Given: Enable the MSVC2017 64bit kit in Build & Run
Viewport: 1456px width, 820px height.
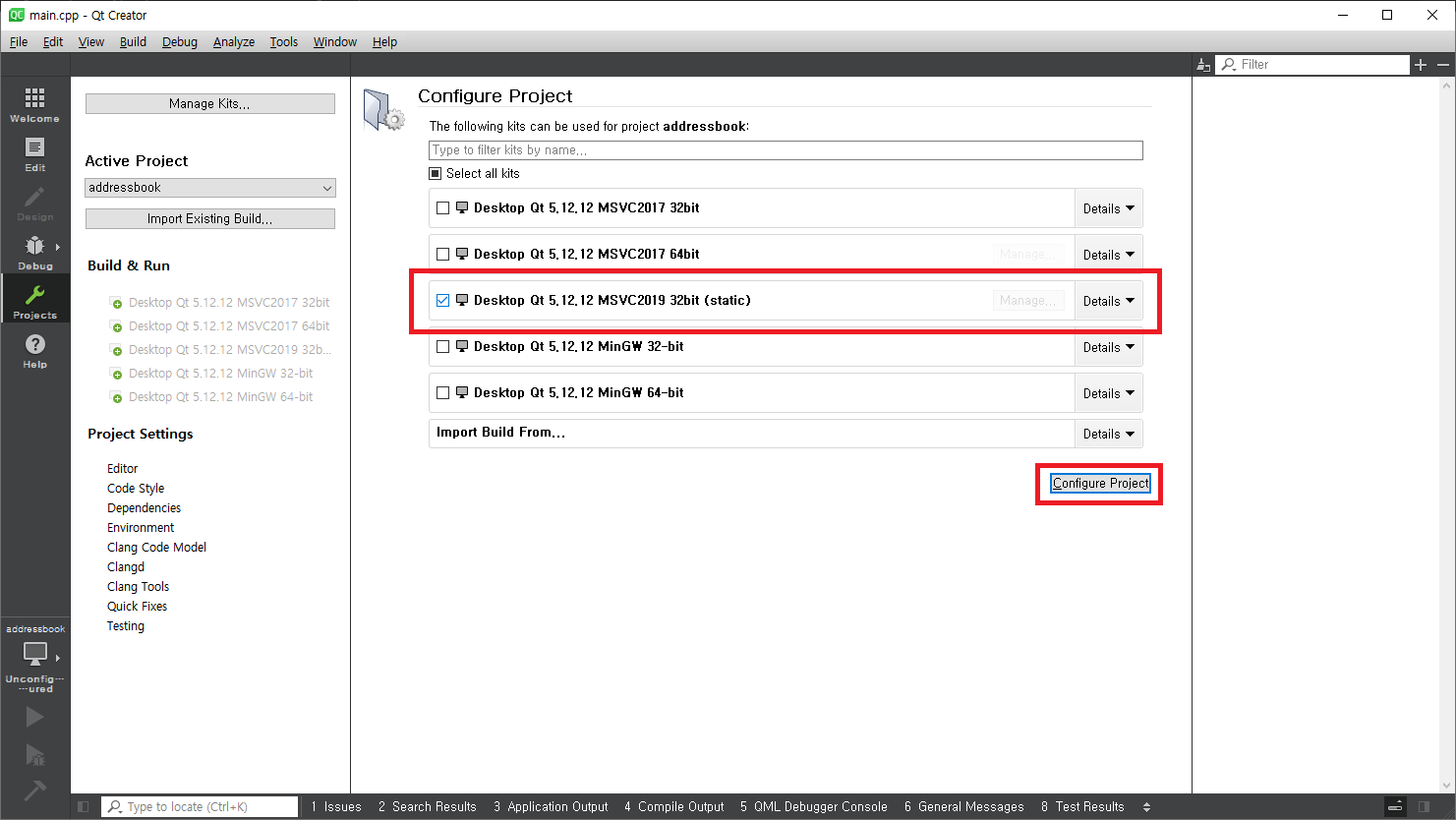Looking at the screenshot, I should click(220, 326).
